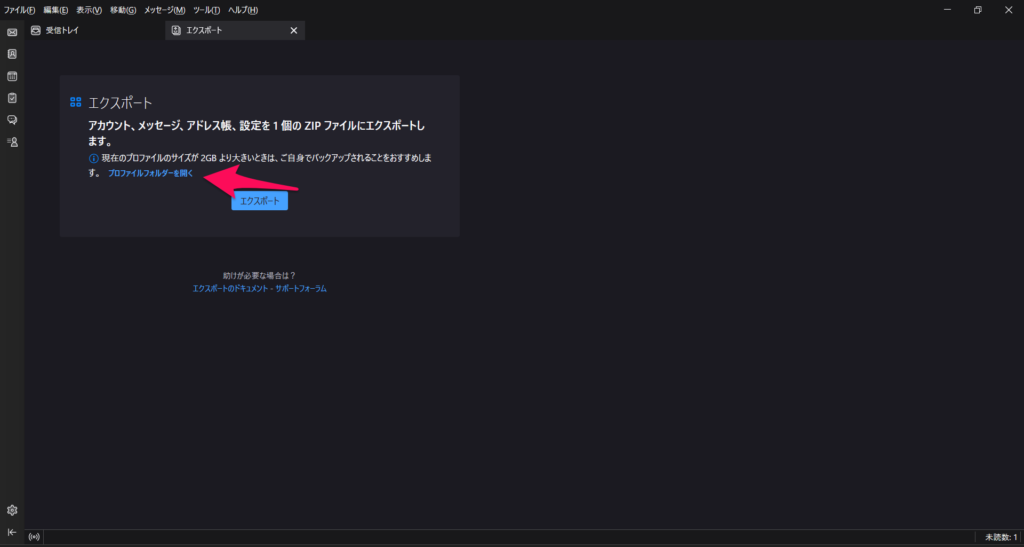Open the Tasks sidebar icon

click(x=12, y=98)
